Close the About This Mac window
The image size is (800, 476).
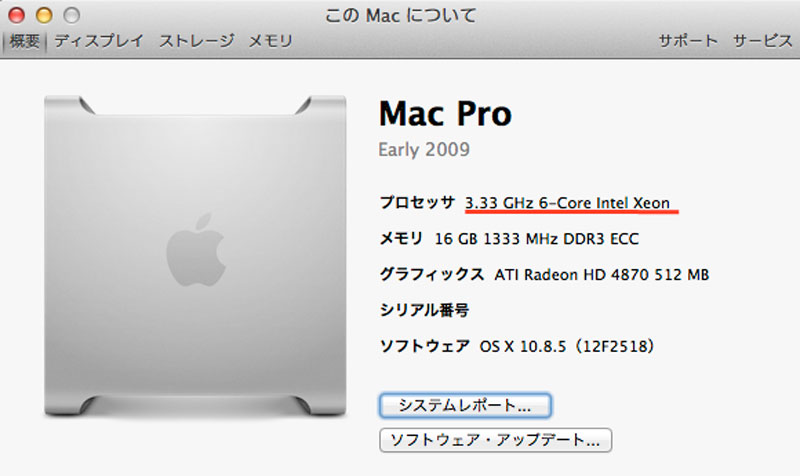[16, 15]
